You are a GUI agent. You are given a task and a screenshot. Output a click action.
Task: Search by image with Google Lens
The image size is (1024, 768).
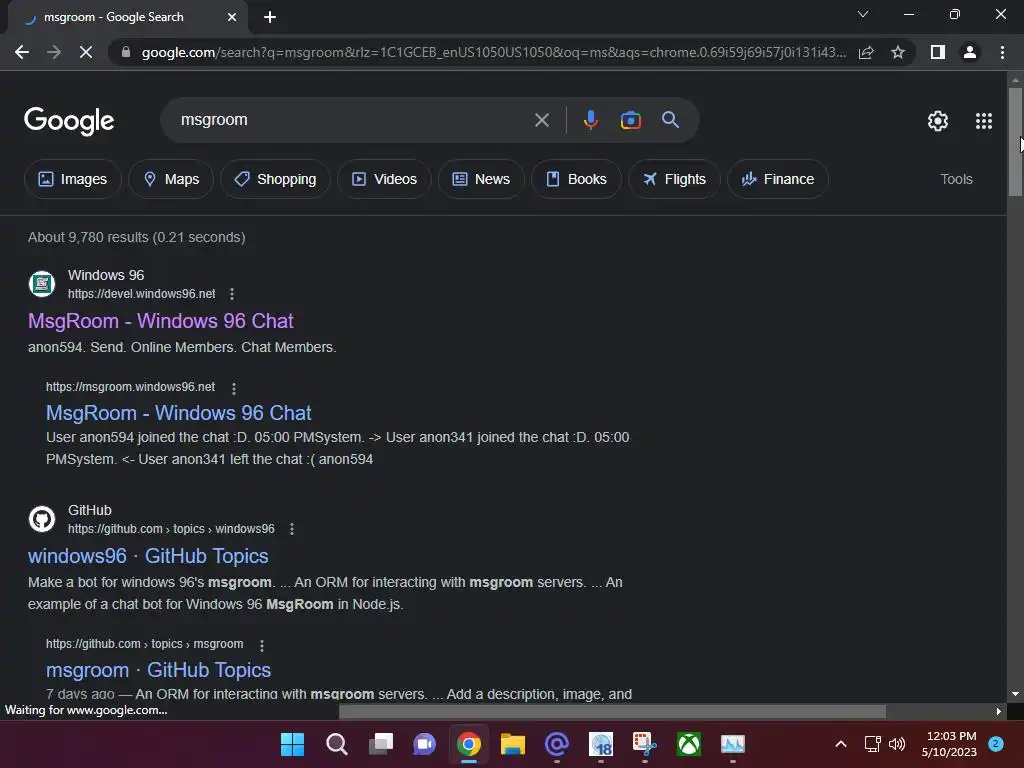pos(630,120)
